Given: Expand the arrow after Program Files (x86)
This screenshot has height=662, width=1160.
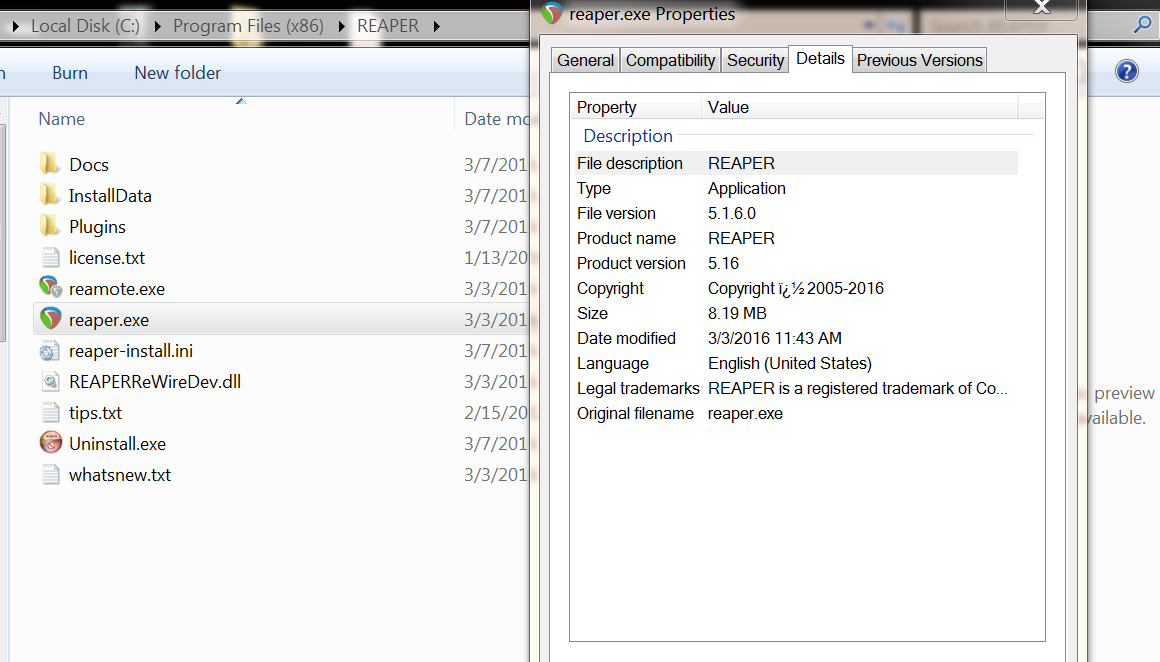Looking at the screenshot, I should pyautogui.click(x=341, y=26).
